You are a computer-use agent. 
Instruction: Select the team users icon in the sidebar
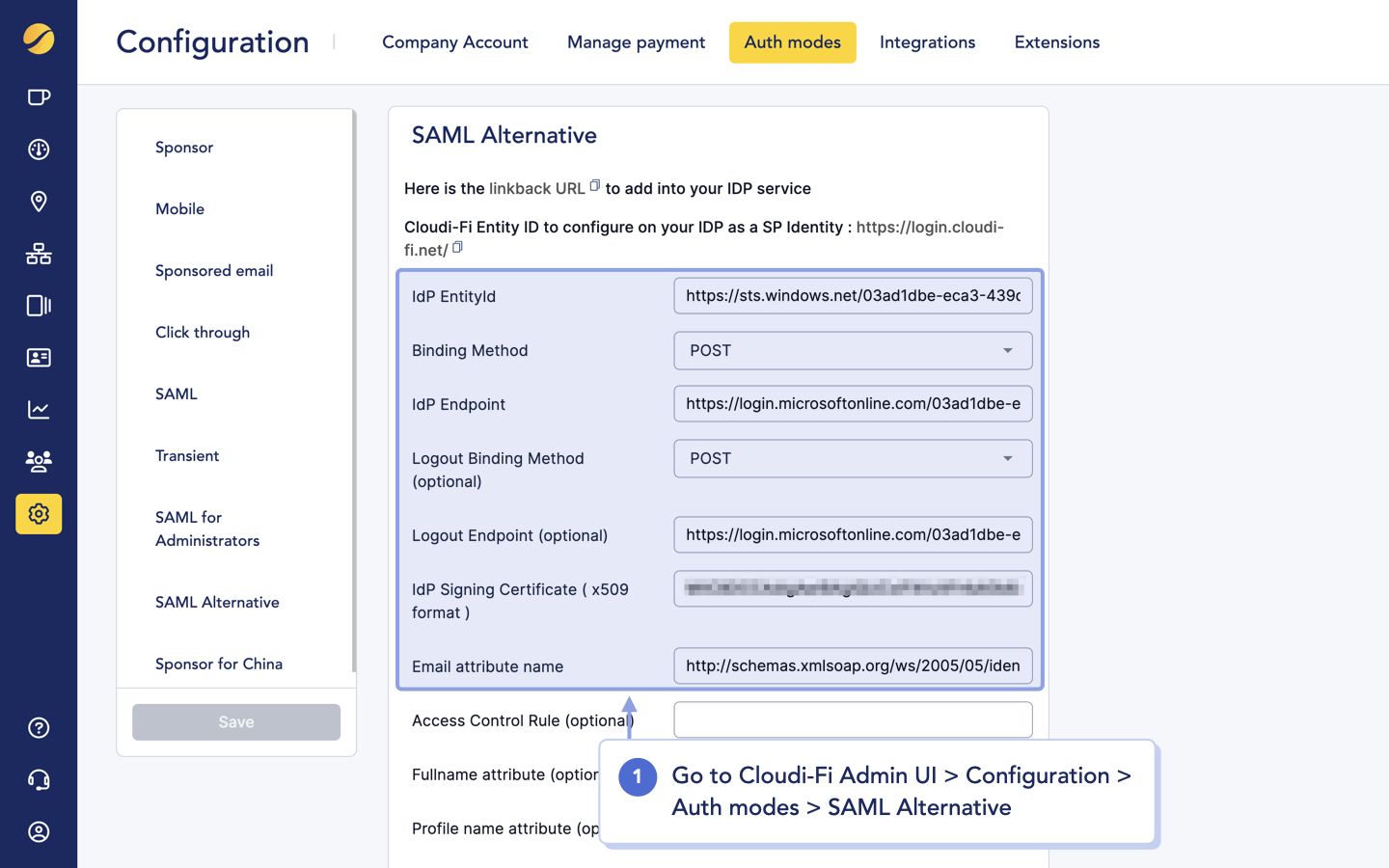[x=39, y=462]
